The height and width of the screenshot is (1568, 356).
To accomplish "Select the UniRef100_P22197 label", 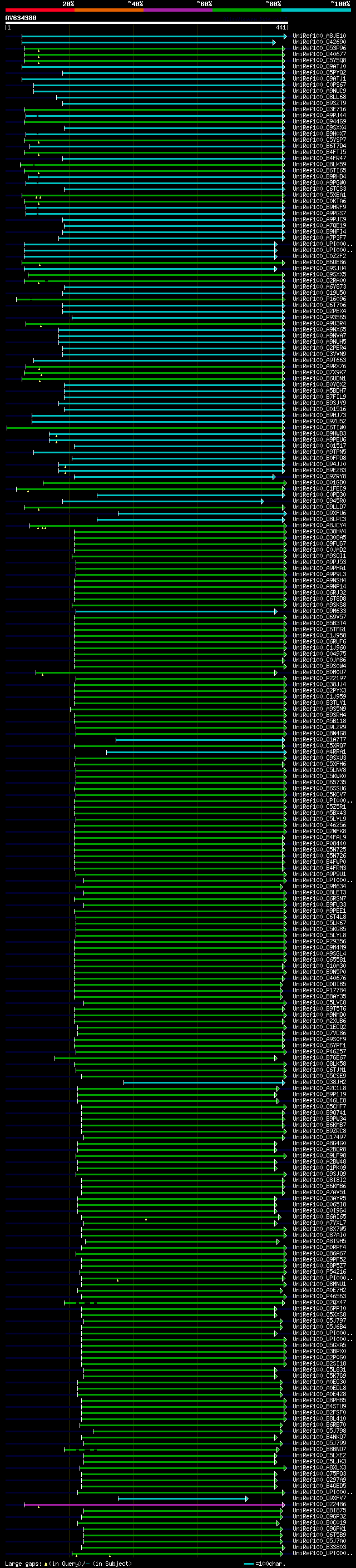I will tap(319, 678).
